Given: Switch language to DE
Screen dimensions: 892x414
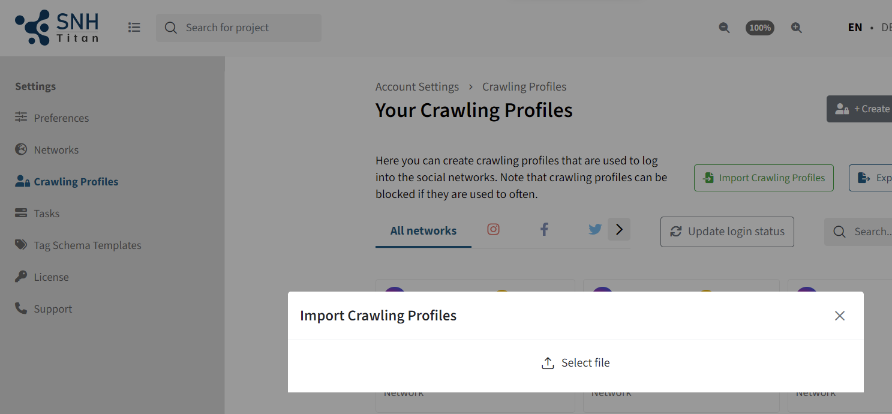Looking at the screenshot, I should tap(886, 27).
